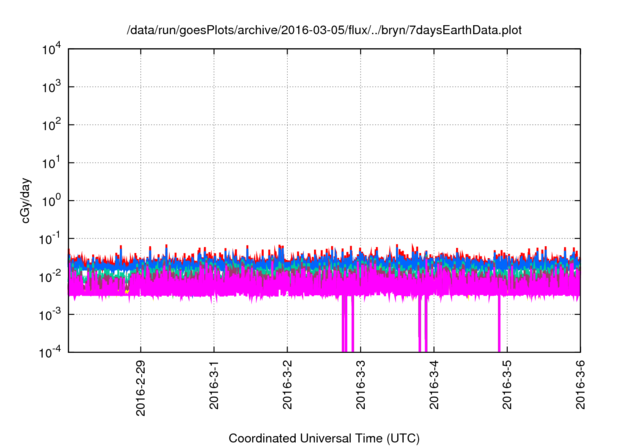Click the 10^0 y-axis tick label
Viewport: 640px width, 448px height.
point(51,201)
